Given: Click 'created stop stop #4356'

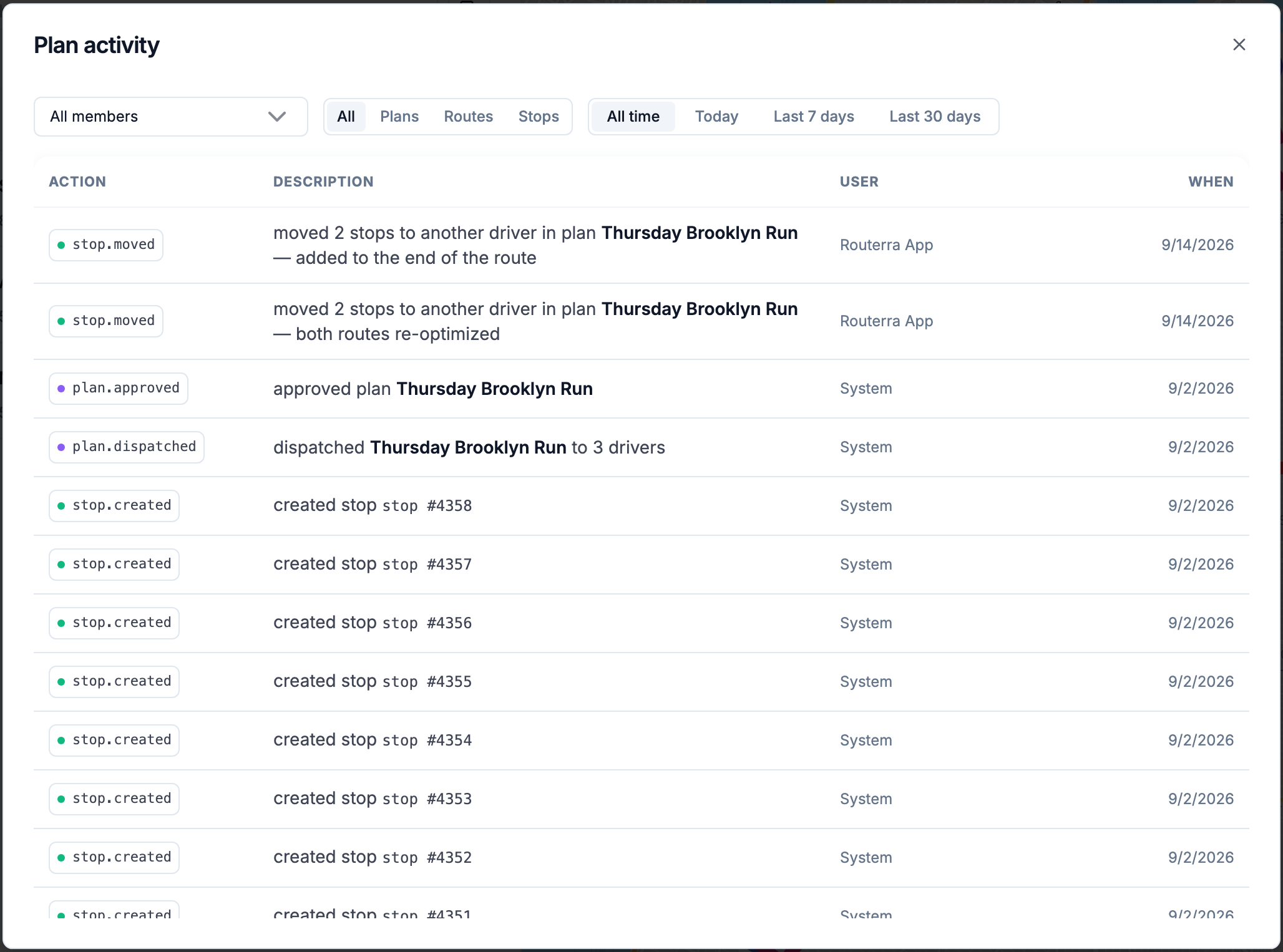Looking at the screenshot, I should [373, 623].
